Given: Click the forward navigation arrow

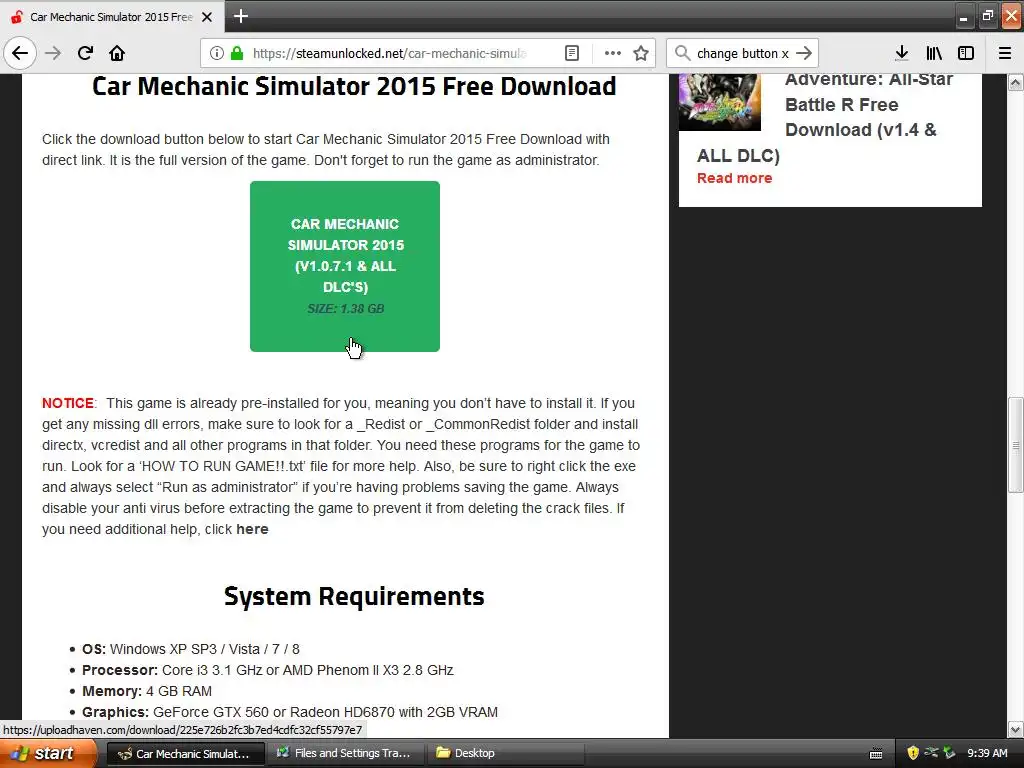Looking at the screenshot, I should (x=53, y=53).
